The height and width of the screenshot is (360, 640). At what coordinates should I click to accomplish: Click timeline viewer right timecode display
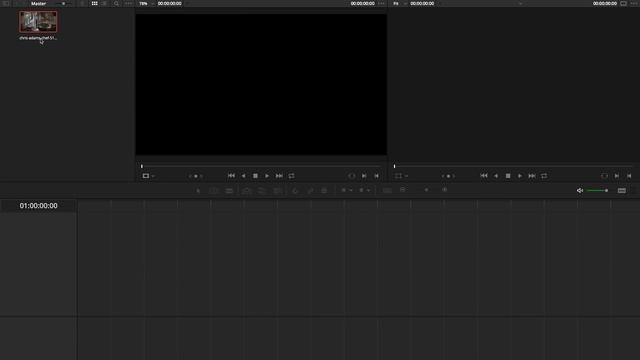pos(604,3)
